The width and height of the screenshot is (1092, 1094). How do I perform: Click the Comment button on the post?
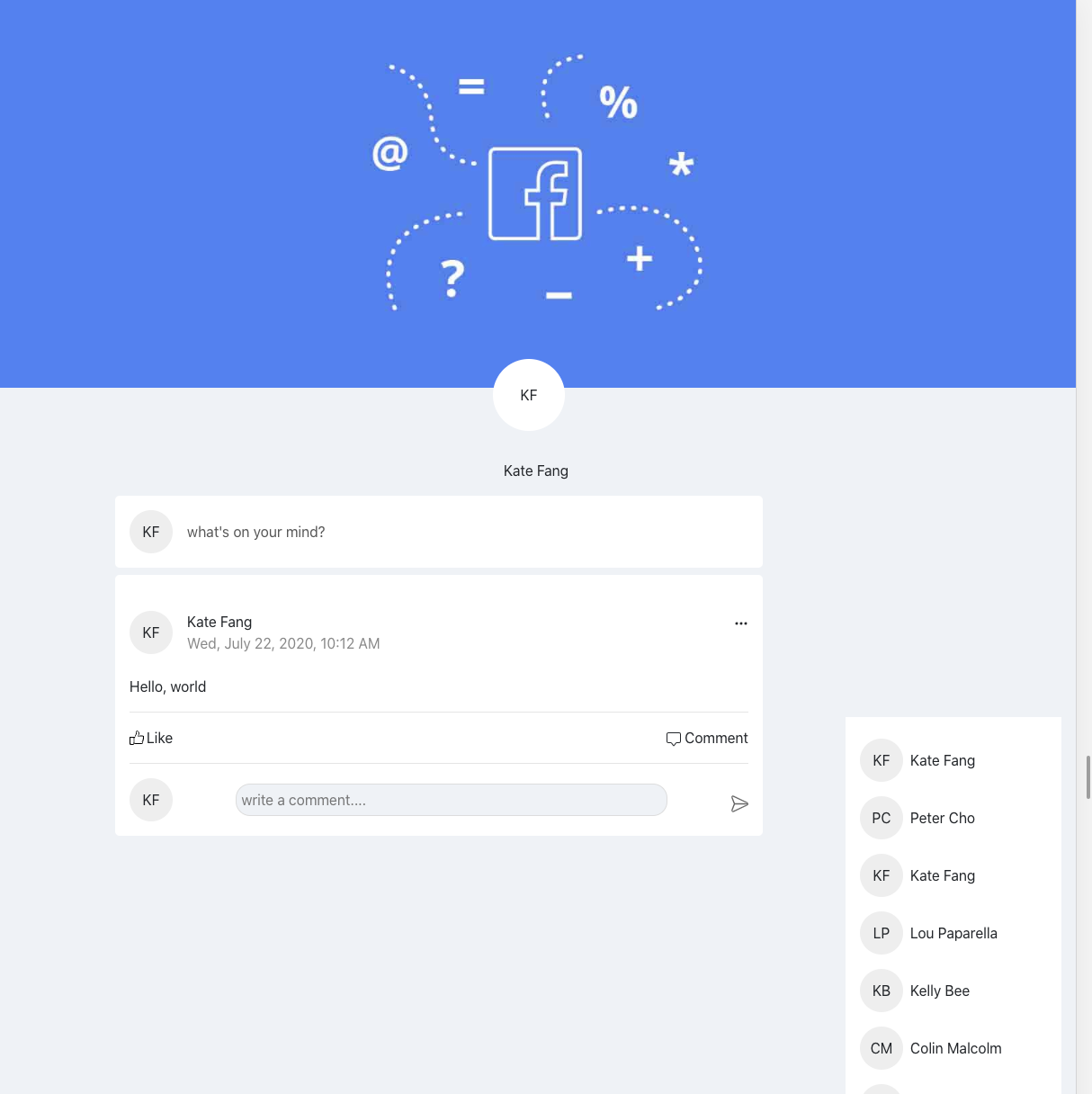[707, 738]
